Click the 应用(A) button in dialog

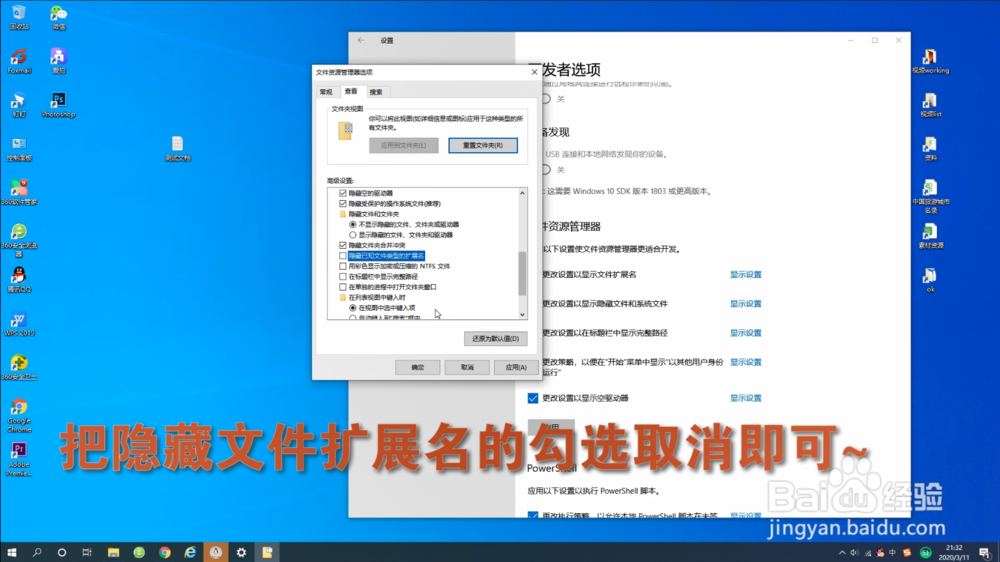[515, 367]
